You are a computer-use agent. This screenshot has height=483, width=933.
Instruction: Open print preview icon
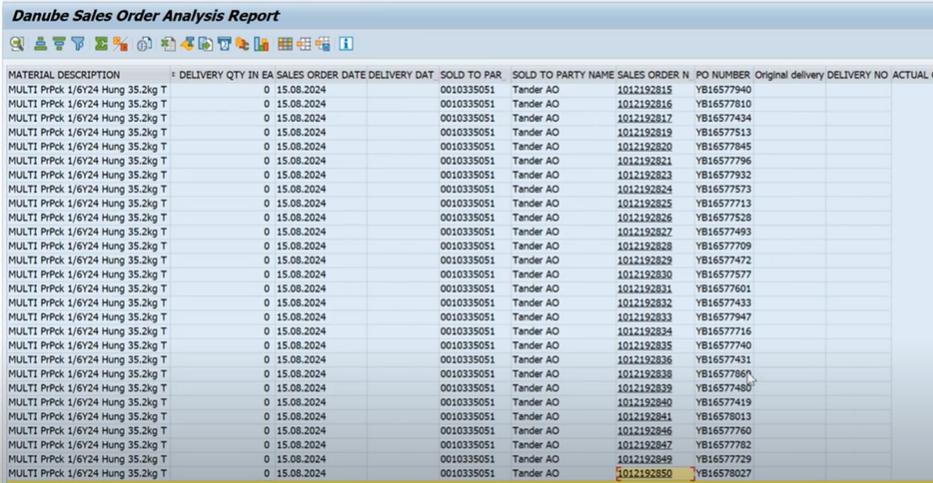click(145, 43)
